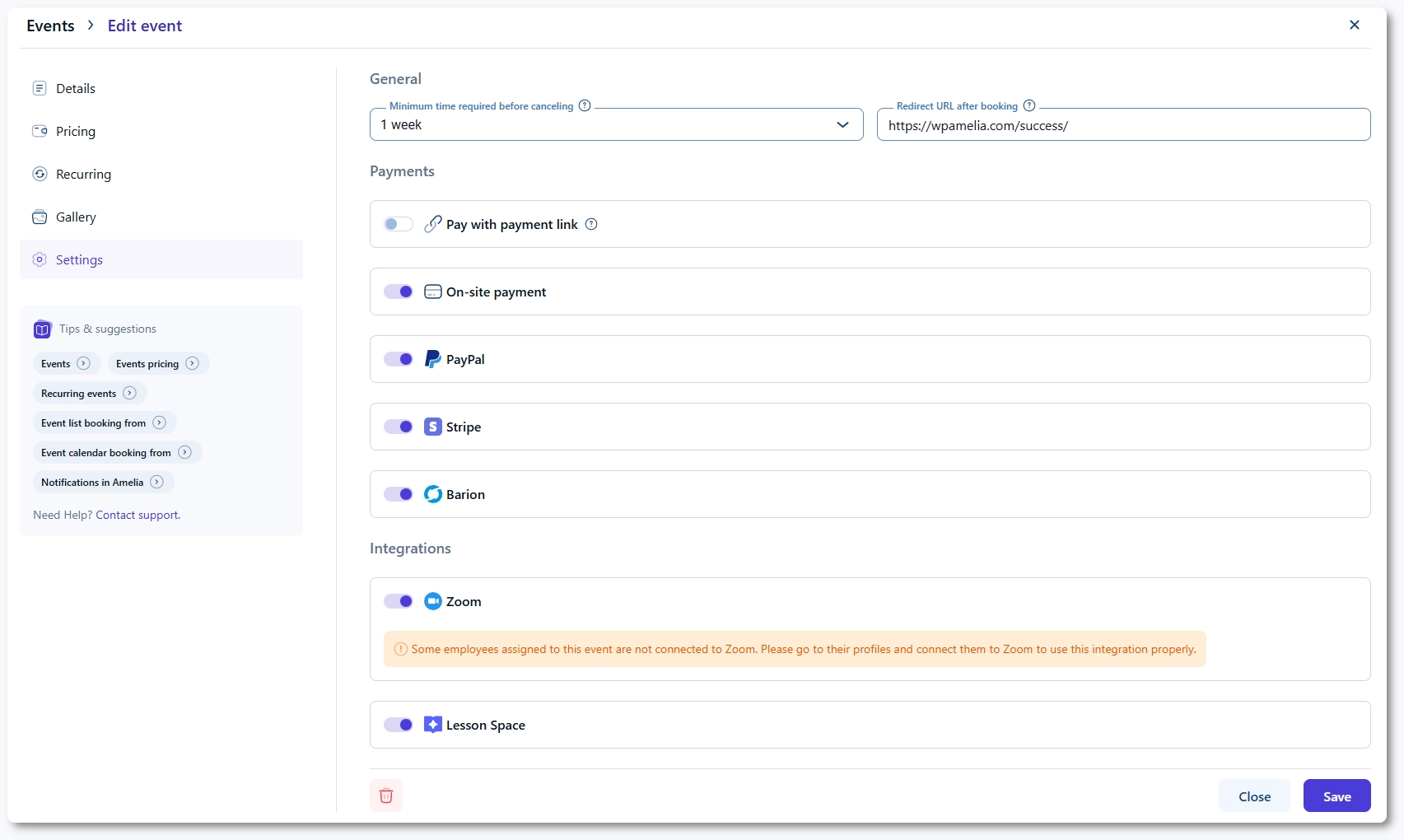This screenshot has width=1404, height=840.
Task: Open the minimum cancel time dropdown
Action: pyautogui.click(x=616, y=125)
